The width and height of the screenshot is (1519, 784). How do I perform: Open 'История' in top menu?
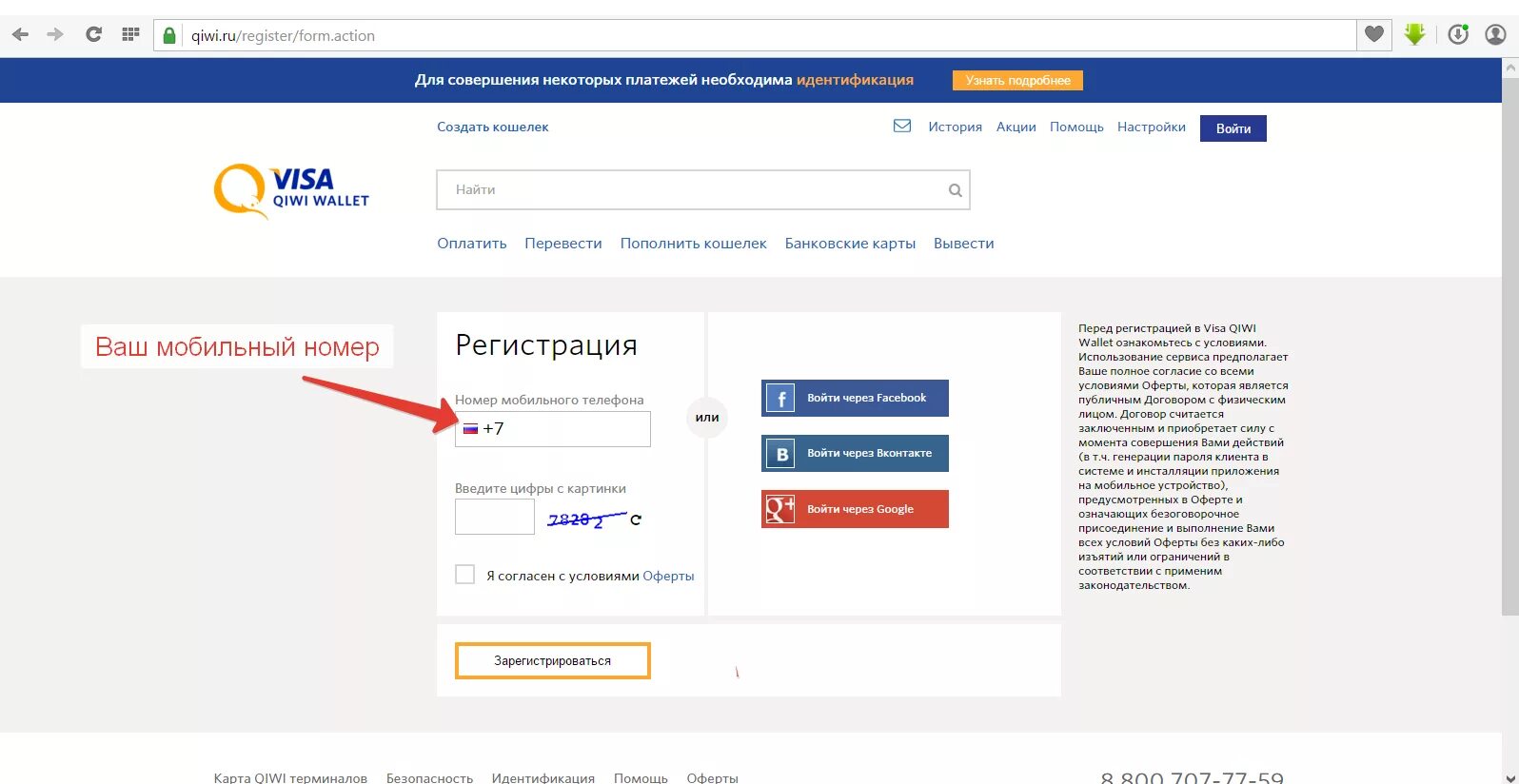click(955, 127)
